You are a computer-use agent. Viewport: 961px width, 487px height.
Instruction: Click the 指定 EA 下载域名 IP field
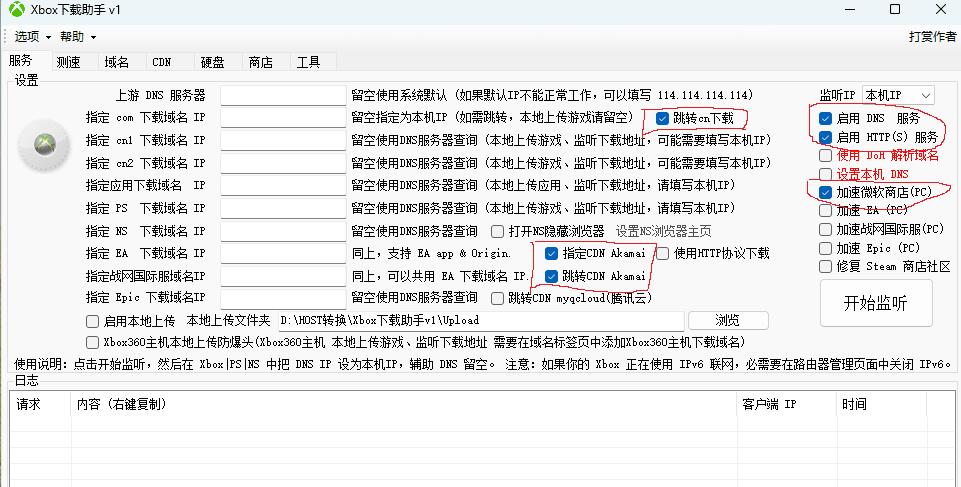point(283,253)
